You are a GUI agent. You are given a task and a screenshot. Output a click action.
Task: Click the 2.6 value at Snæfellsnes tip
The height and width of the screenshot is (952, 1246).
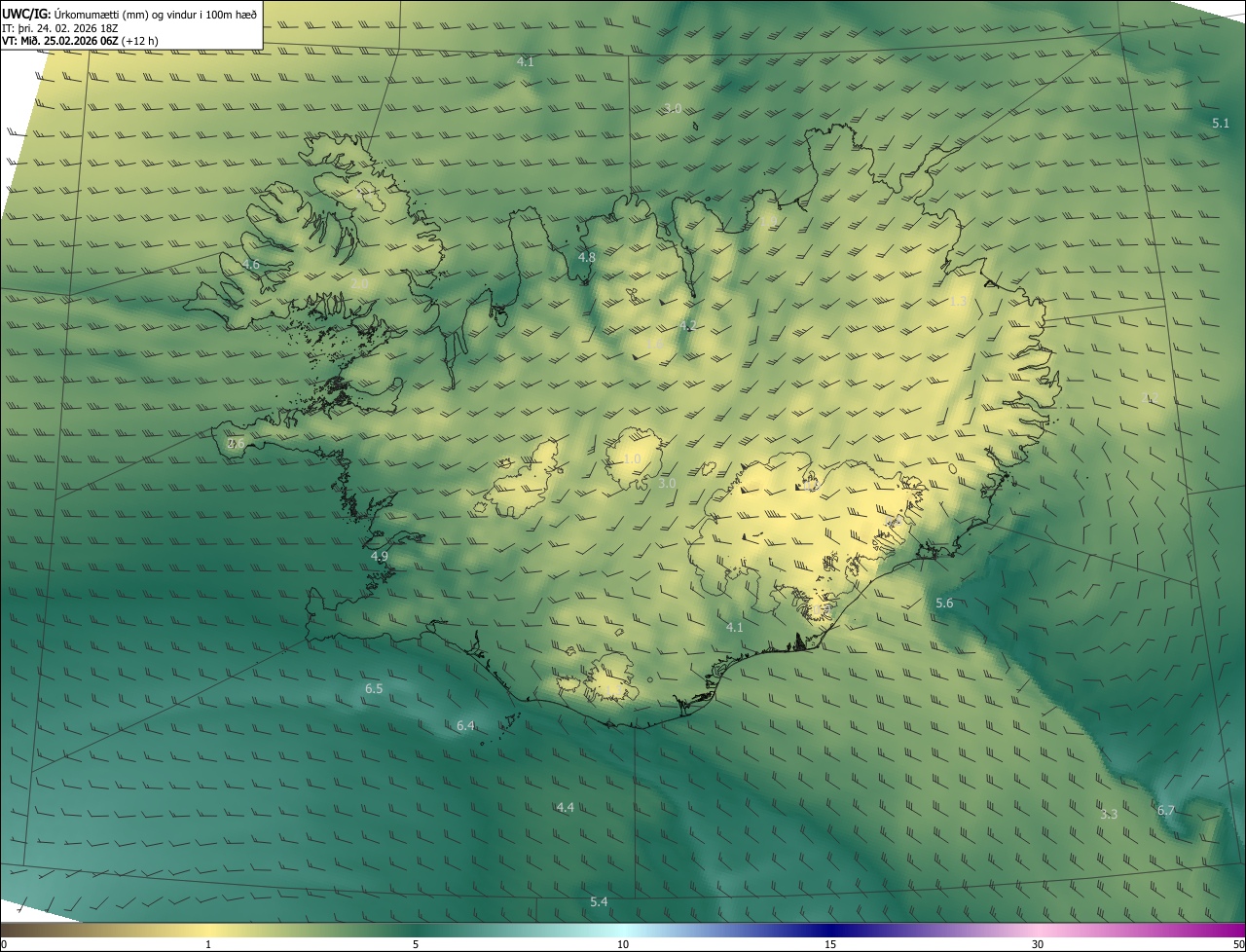tap(236, 444)
